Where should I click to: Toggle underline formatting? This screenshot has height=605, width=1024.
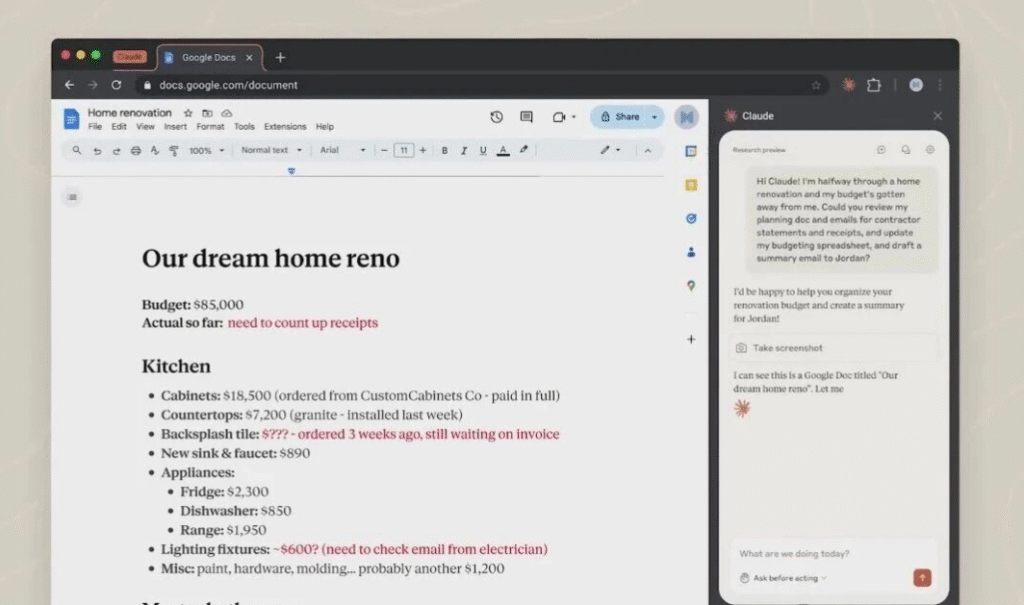pyautogui.click(x=483, y=151)
